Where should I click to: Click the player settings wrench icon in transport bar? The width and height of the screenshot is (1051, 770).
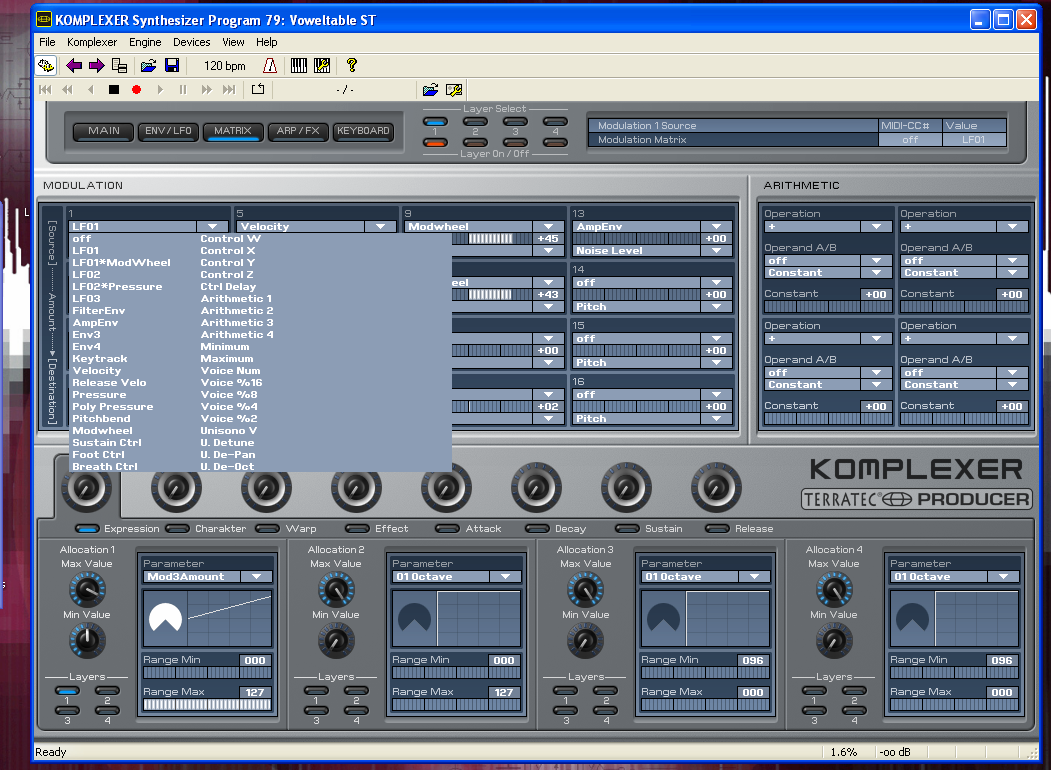tap(454, 90)
